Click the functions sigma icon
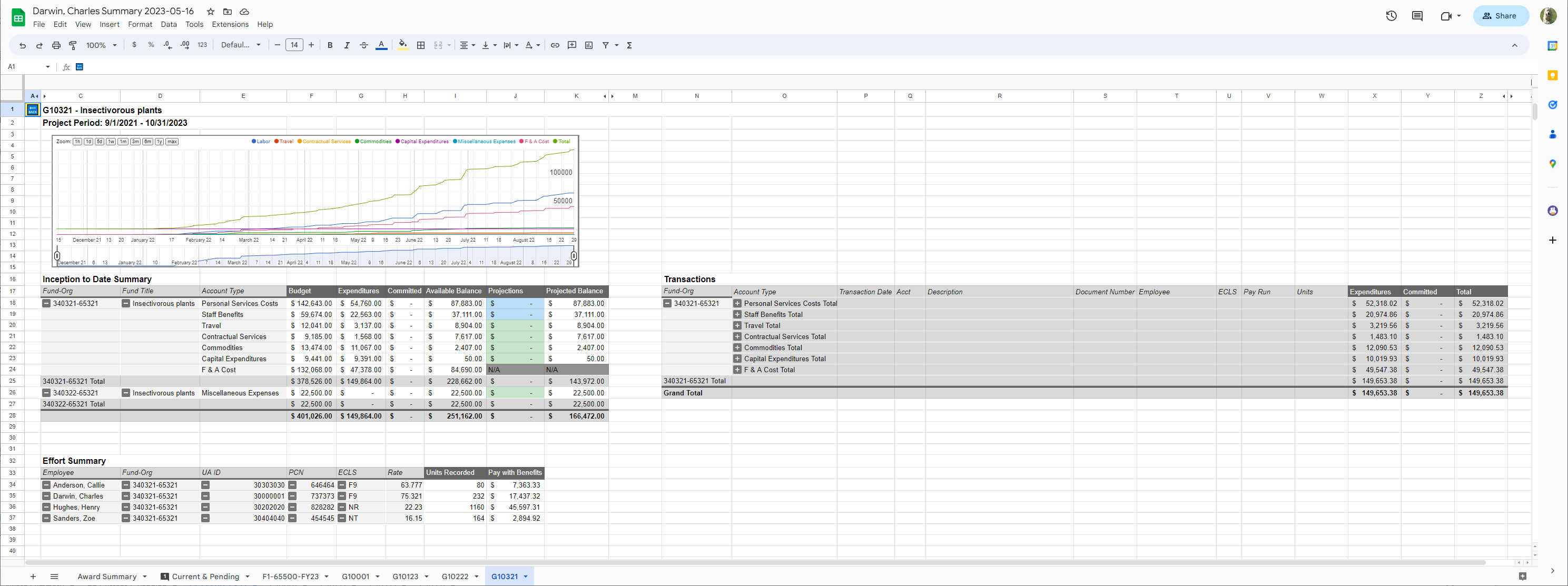 click(x=629, y=45)
